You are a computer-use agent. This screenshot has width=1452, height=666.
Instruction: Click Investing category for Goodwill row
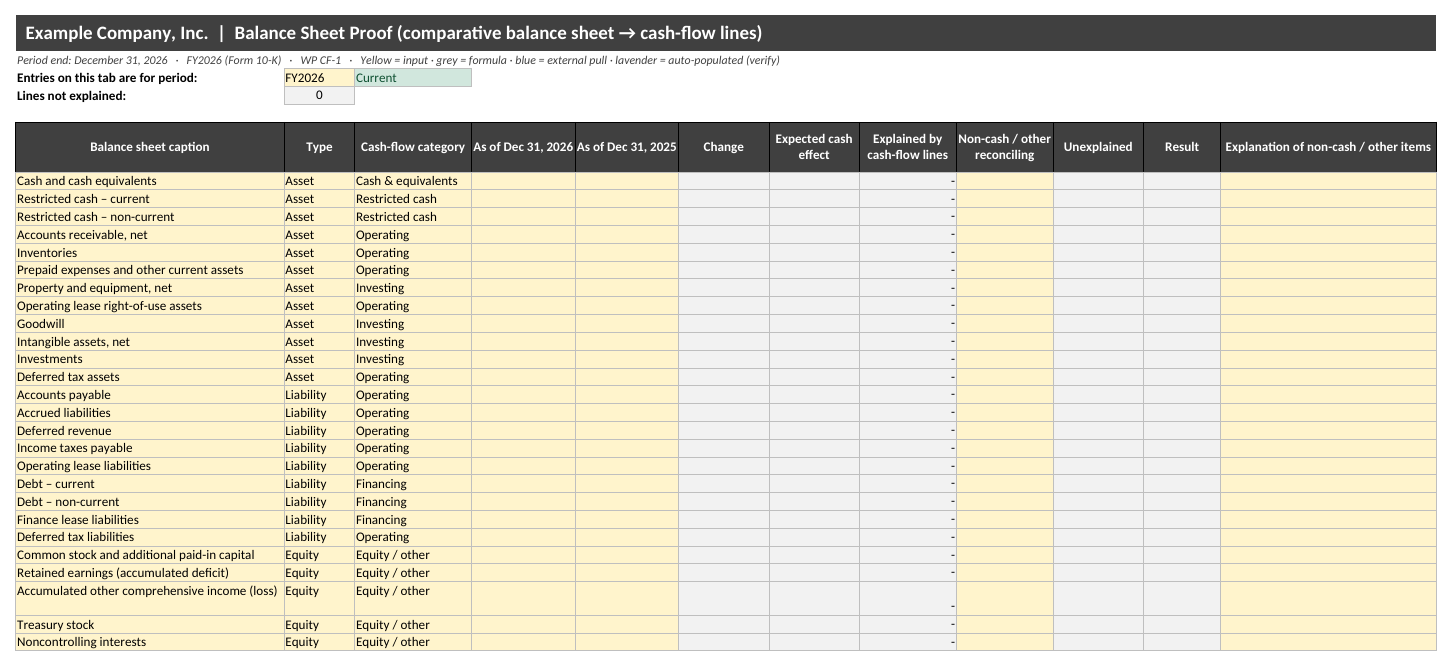click(413, 324)
